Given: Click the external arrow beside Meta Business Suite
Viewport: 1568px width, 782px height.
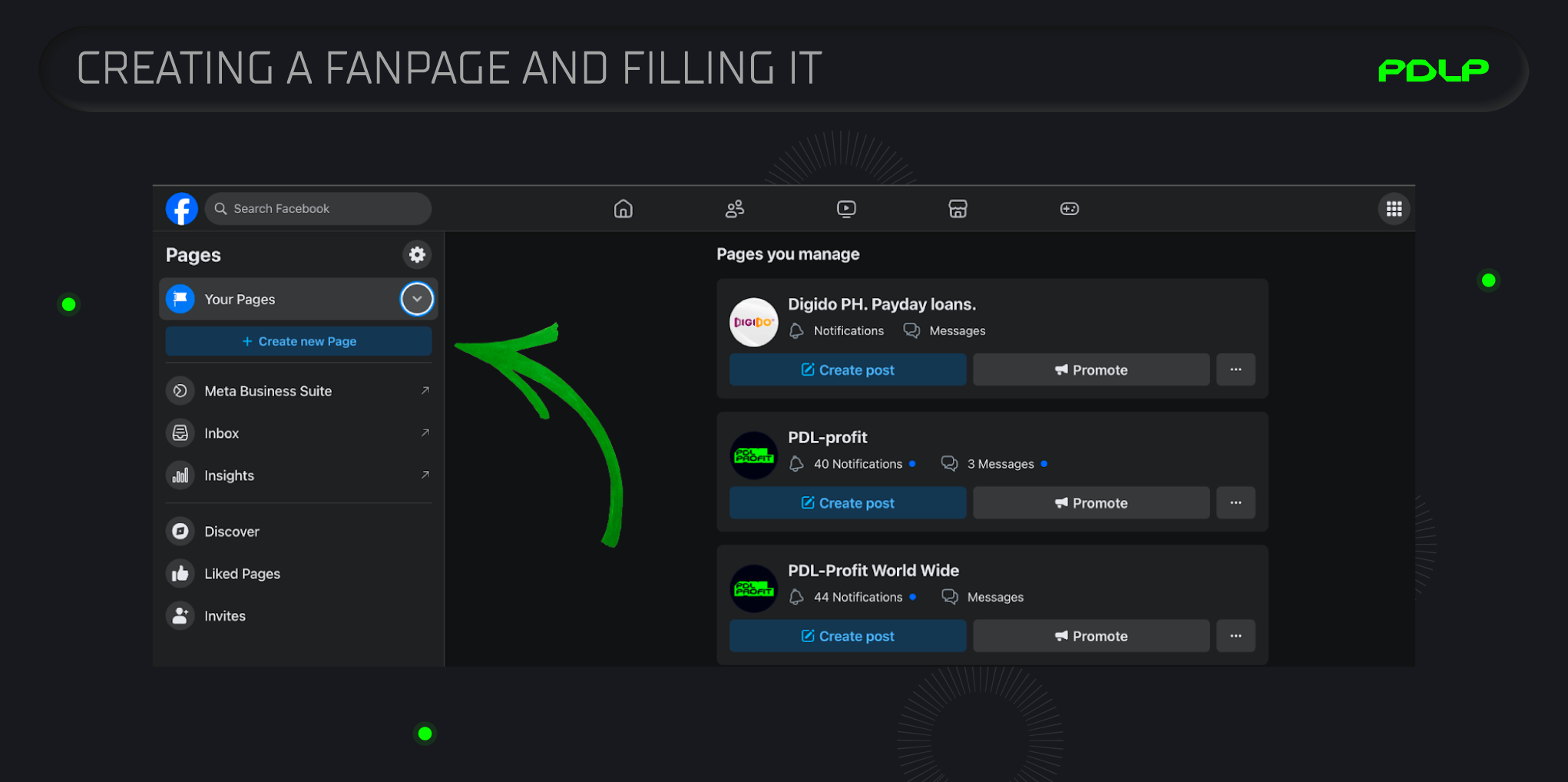Looking at the screenshot, I should pos(425,391).
